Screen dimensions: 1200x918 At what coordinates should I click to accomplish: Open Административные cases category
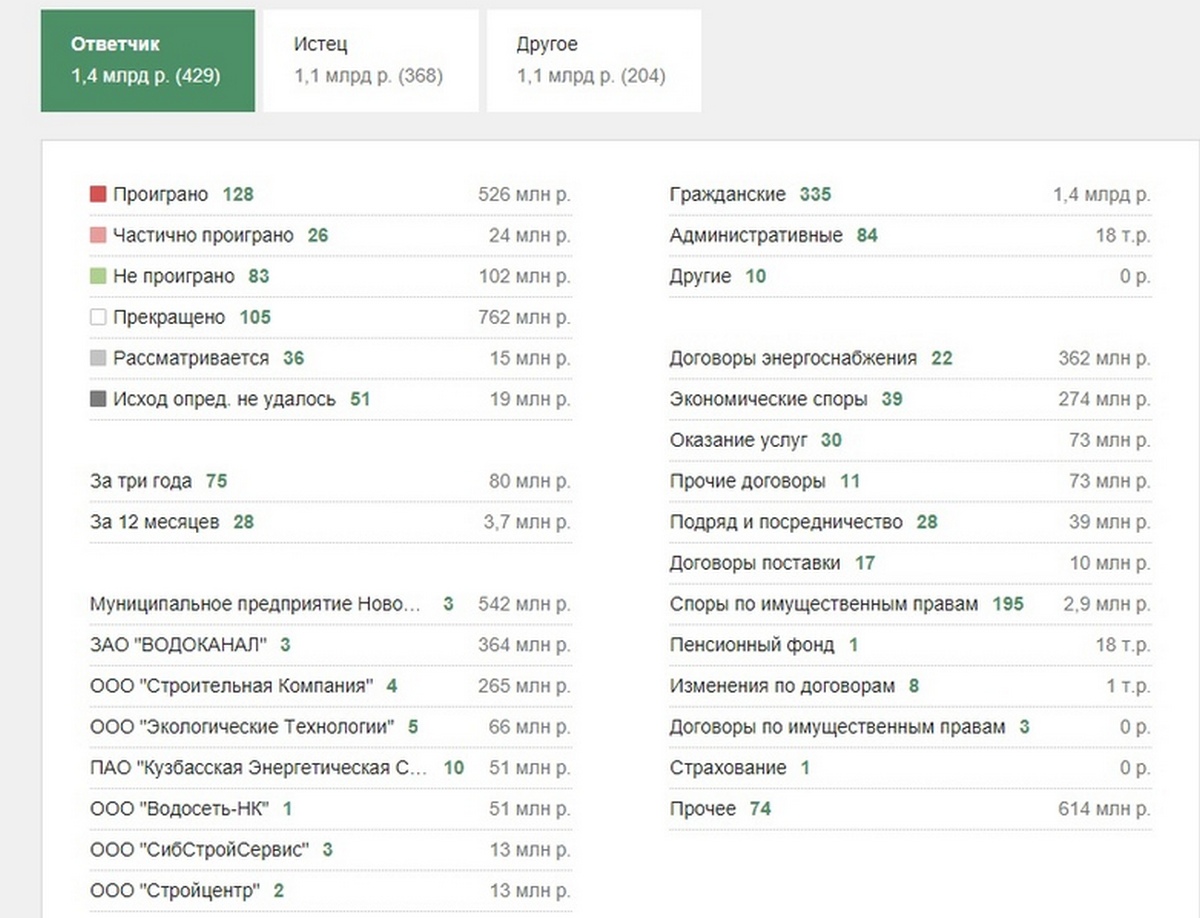(x=756, y=235)
